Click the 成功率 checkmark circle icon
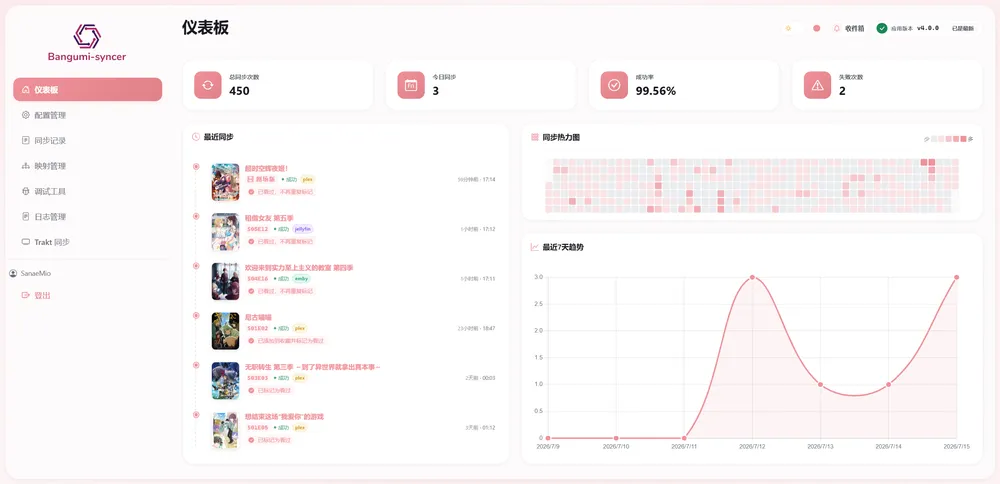The height and width of the screenshot is (484, 1000). pos(614,85)
